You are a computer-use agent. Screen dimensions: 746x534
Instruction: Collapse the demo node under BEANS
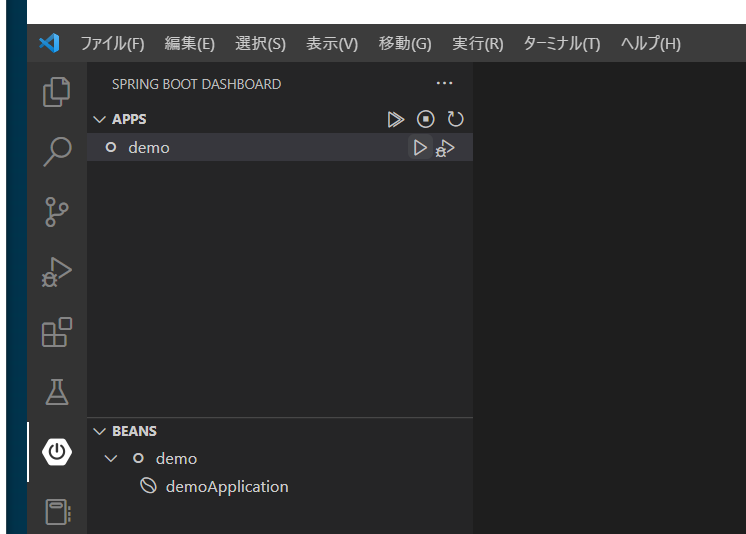pyautogui.click(x=112, y=459)
